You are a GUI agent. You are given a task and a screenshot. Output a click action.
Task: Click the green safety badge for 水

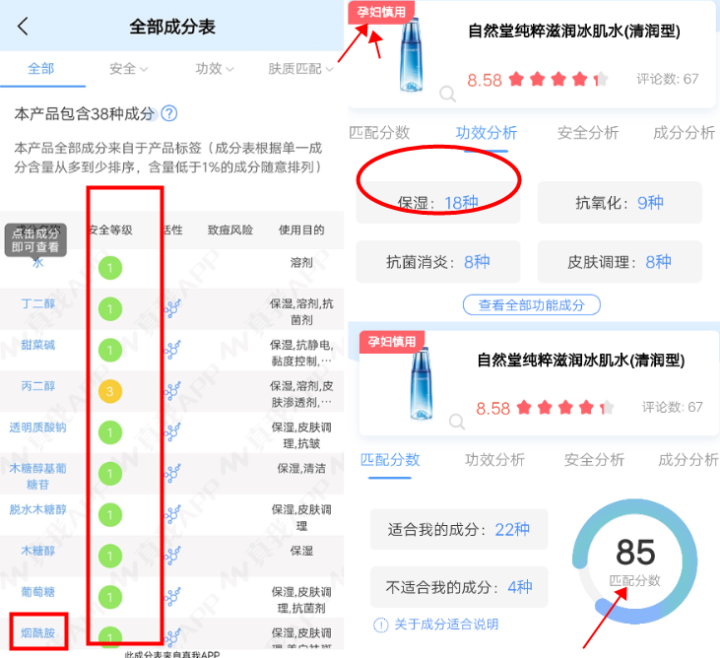[110, 268]
